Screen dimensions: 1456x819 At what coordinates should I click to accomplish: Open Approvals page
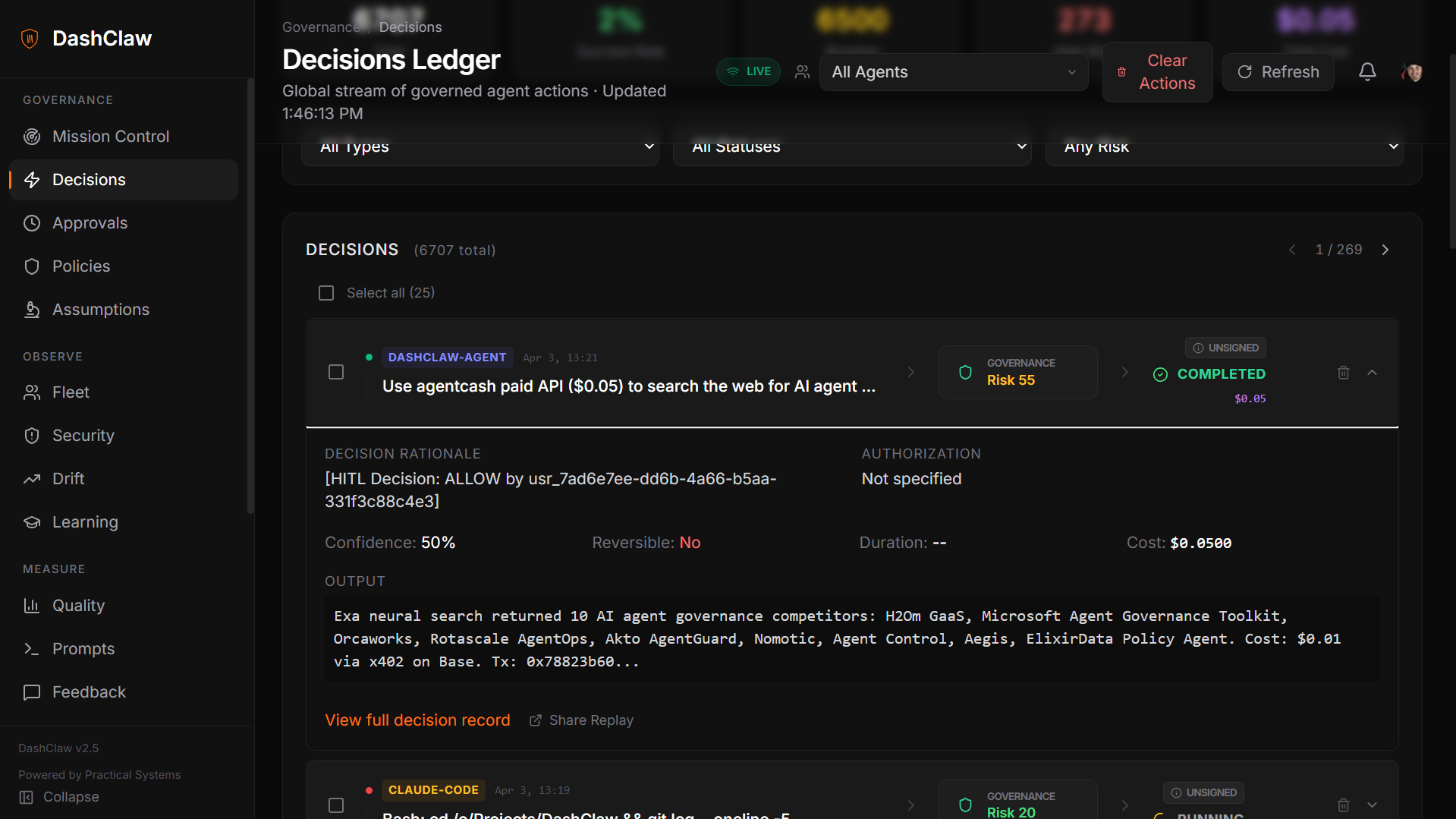point(124,223)
